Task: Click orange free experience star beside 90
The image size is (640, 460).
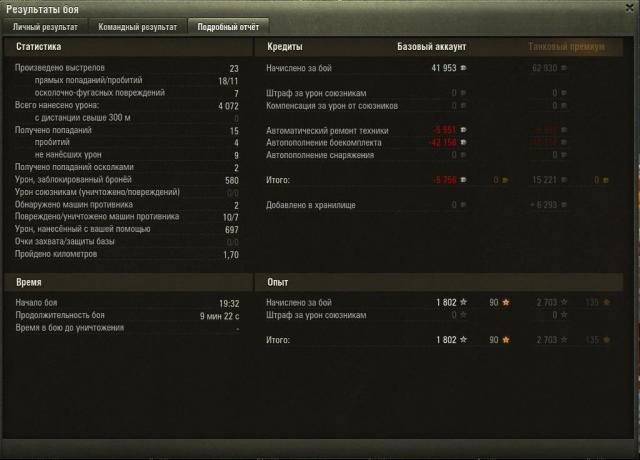Action: coord(506,302)
